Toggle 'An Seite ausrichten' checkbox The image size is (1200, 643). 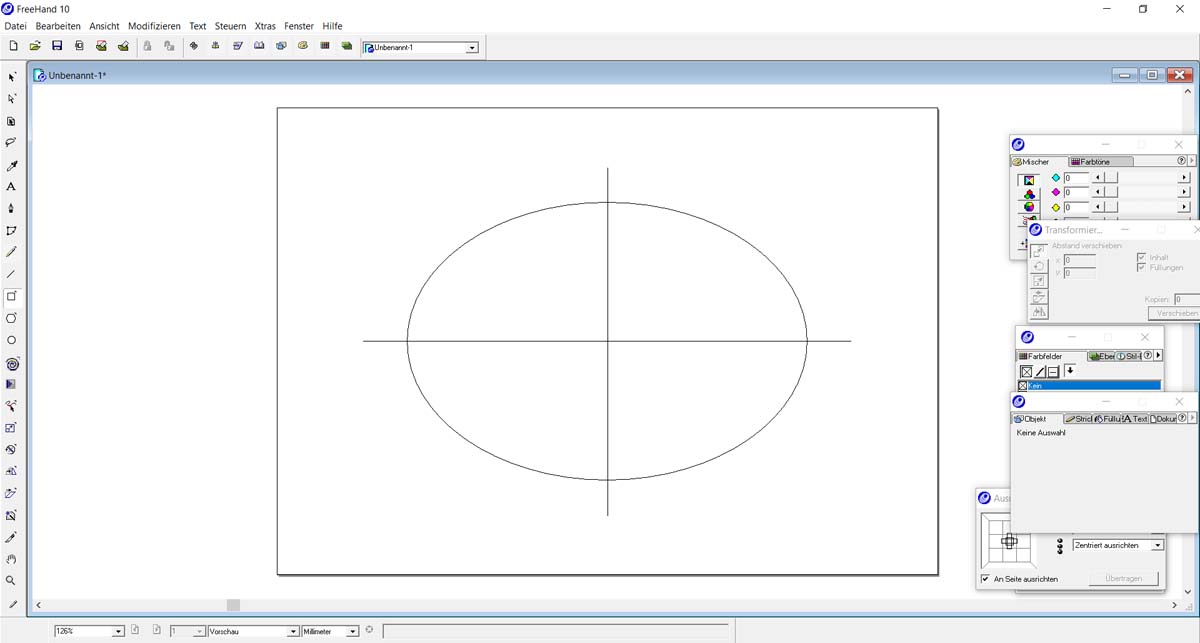[985, 579]
